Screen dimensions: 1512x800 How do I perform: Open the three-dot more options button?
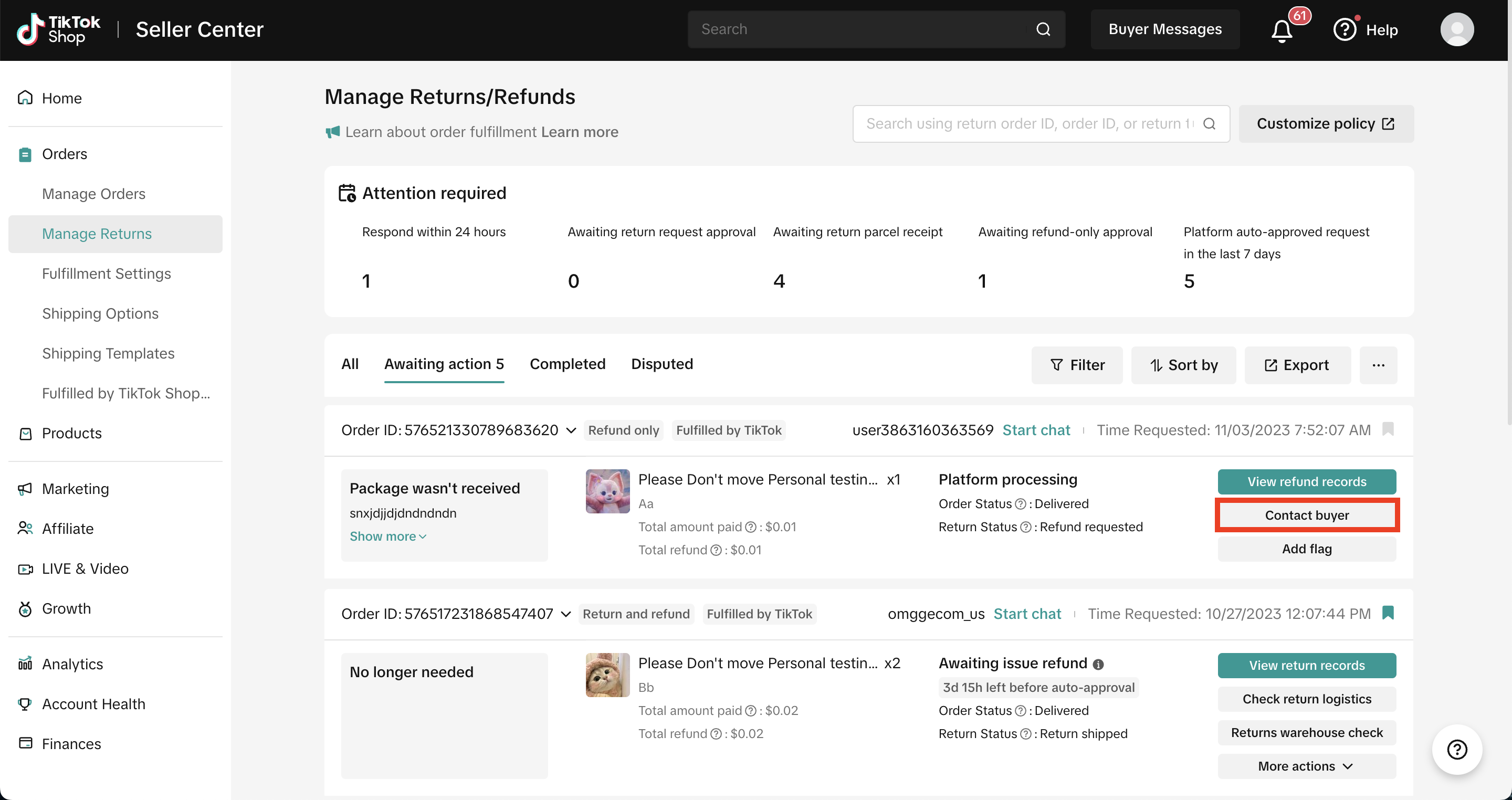click(1378, 365)
